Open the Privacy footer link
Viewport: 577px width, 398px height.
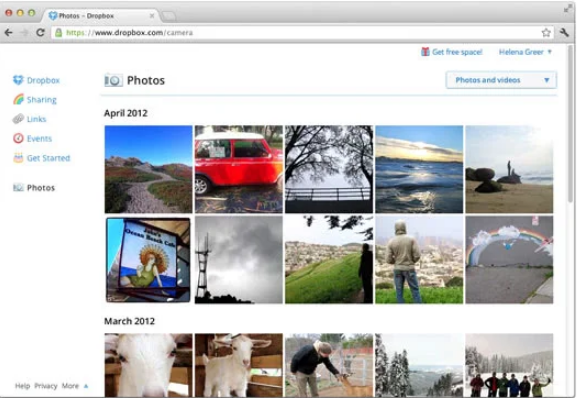(x=46, y=386)
